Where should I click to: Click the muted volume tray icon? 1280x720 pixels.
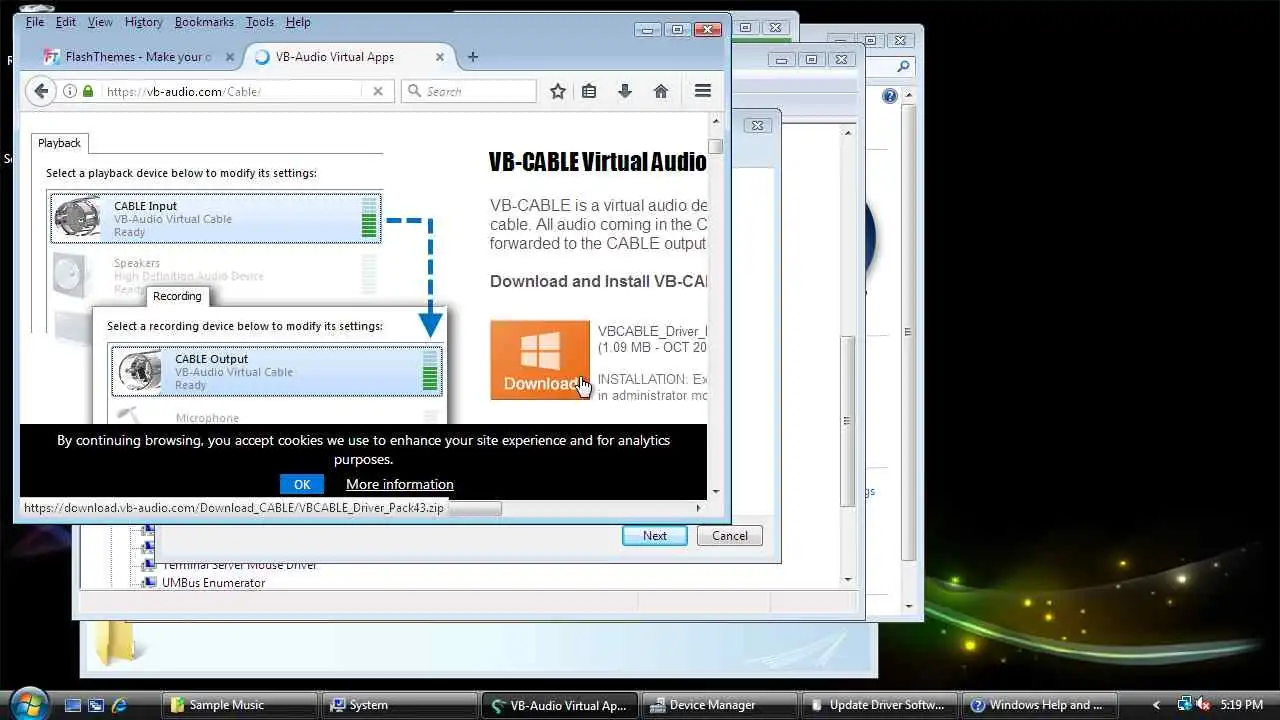coord(1203,704)
